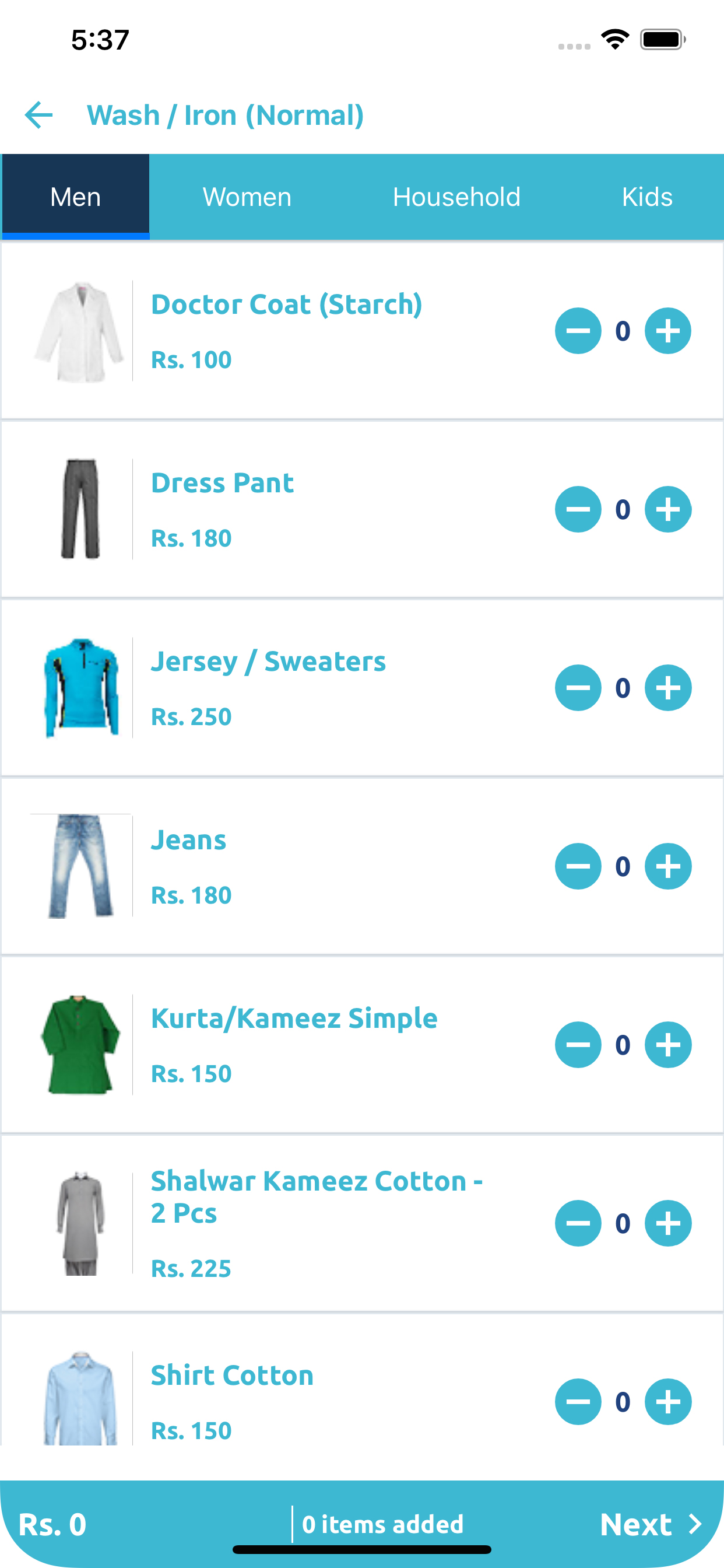The image size is (724, 1568).
Task: Decrease Jeans quantity with minus icon
Action: tap(578, 866)
